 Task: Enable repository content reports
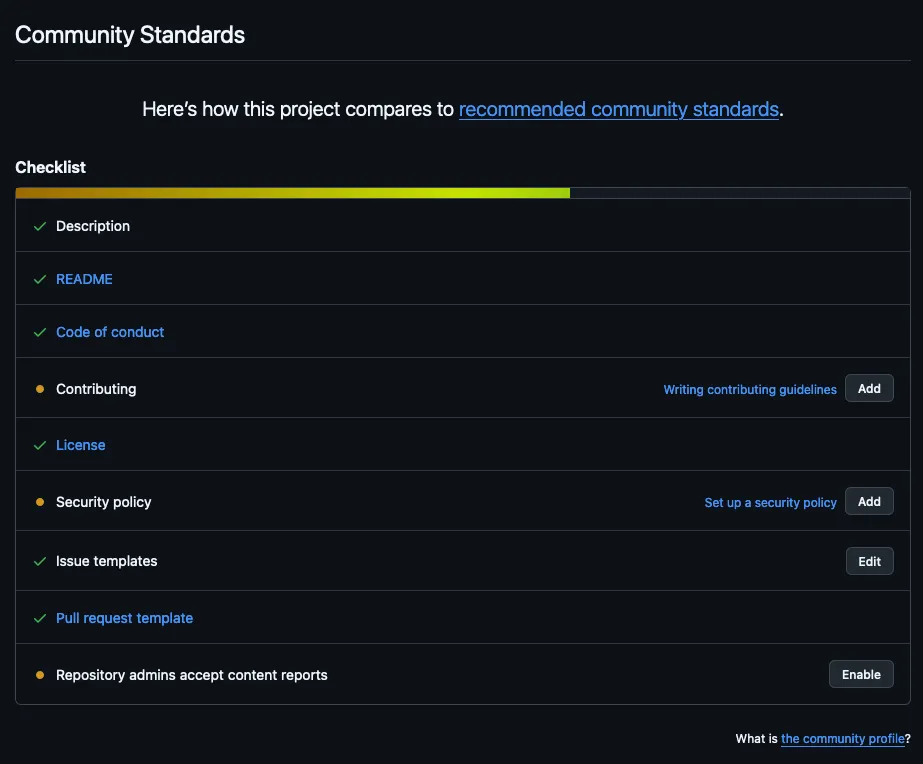(x=861, y=674)
